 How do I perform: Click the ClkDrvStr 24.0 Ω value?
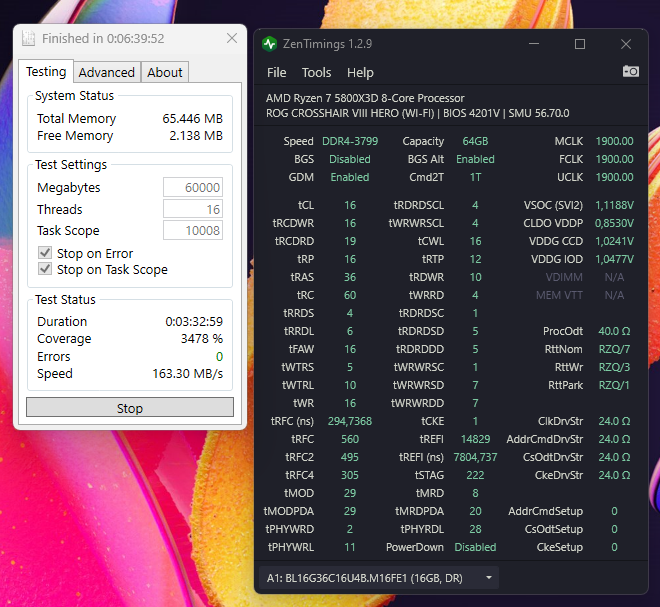point(614,421)
